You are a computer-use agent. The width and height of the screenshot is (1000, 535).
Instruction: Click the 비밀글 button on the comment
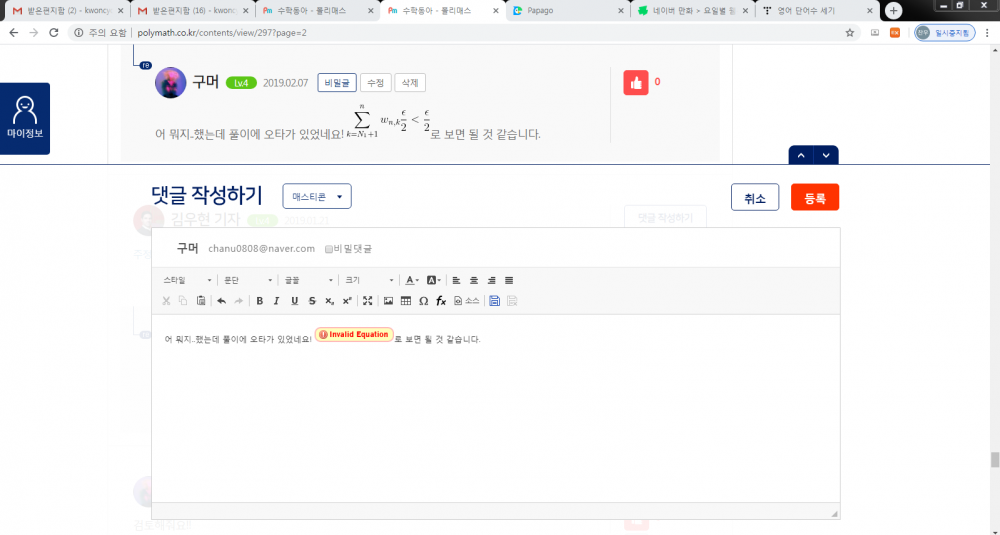coord(337,83)
